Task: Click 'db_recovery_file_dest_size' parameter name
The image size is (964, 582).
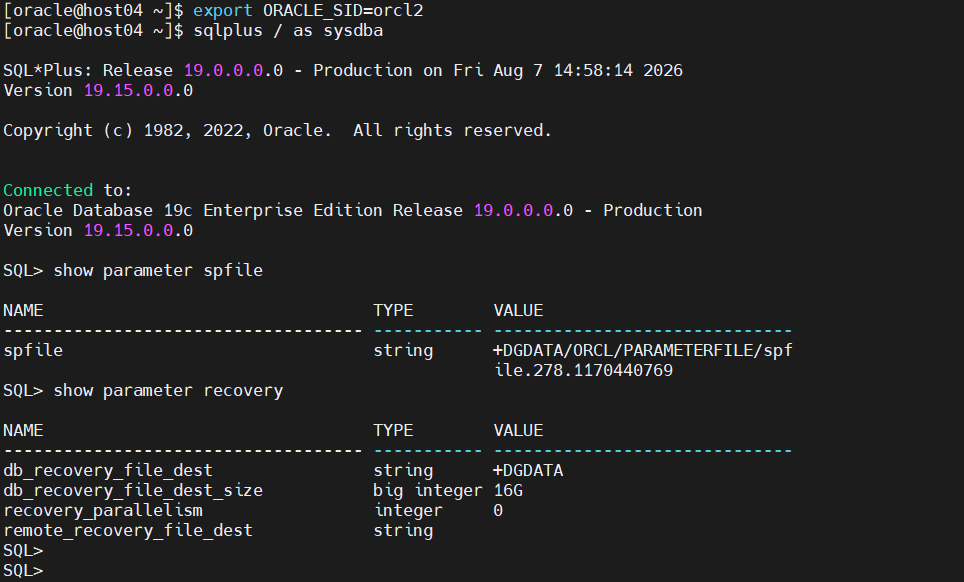Action: click(x=133, y=490)
